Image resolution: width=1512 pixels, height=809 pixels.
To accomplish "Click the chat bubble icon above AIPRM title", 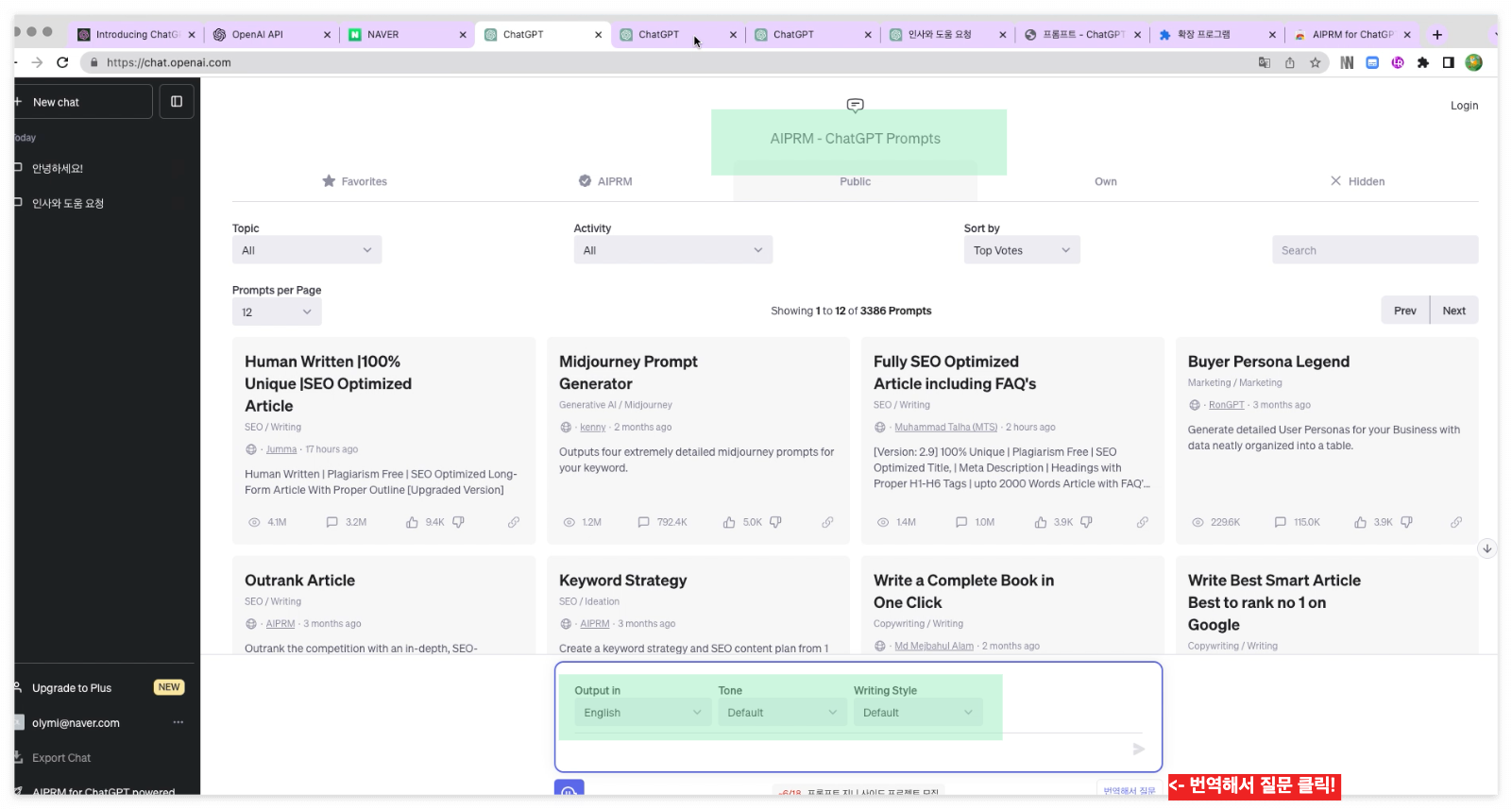I will coord(856,105).
